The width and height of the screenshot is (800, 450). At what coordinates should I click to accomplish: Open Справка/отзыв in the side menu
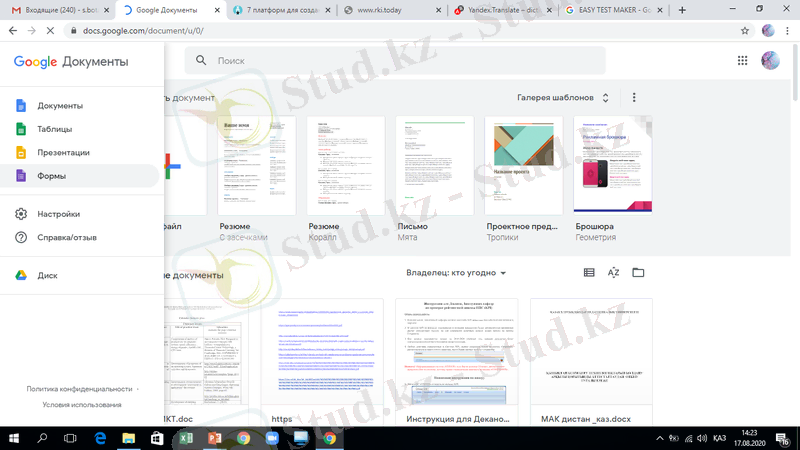pos(80,237)
